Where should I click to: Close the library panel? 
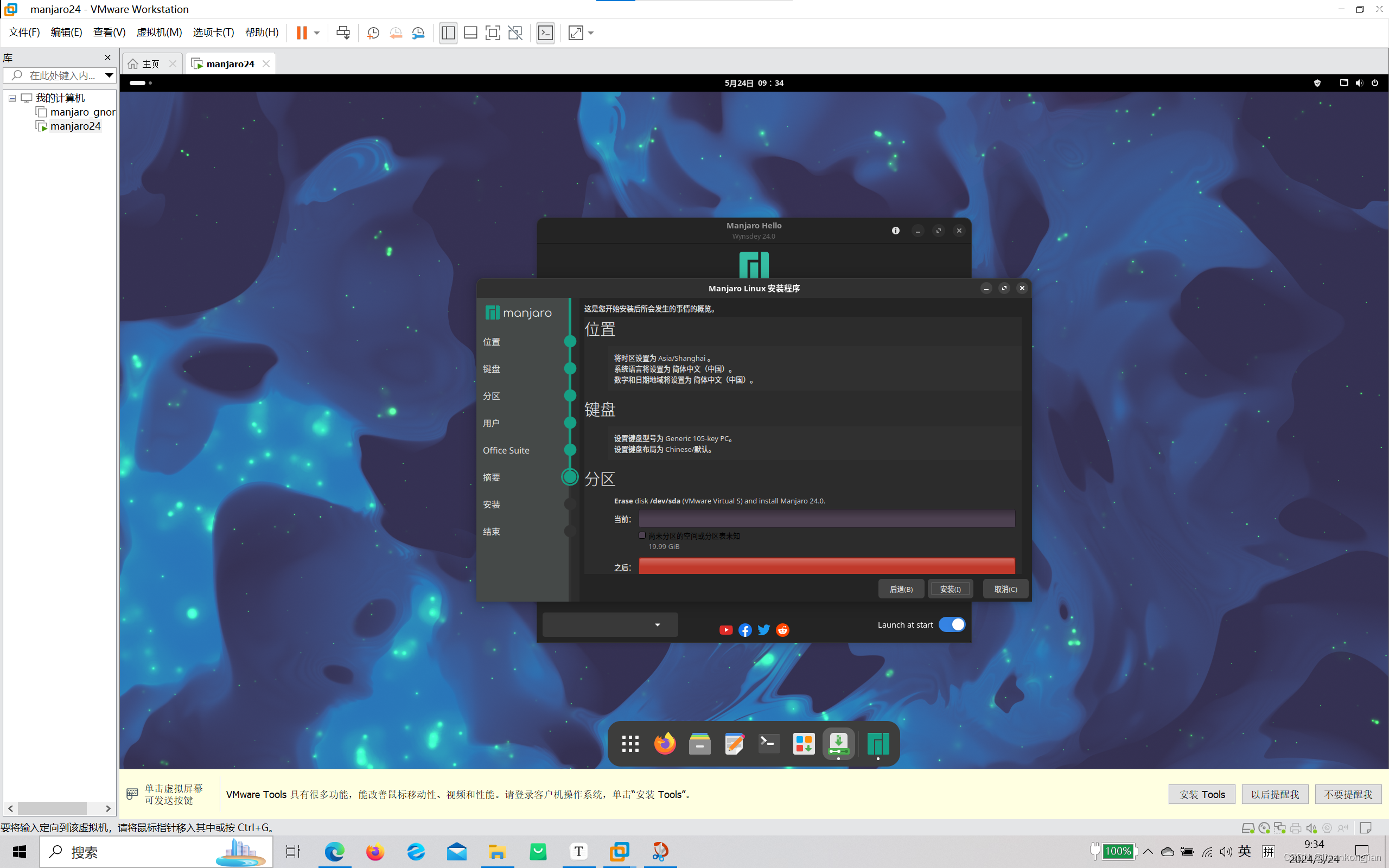click(107, 58)
